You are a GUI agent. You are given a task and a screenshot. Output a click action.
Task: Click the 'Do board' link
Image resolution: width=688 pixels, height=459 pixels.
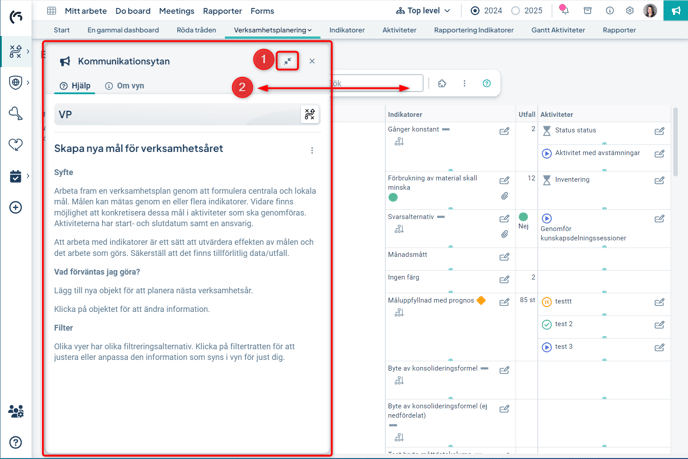133,11
